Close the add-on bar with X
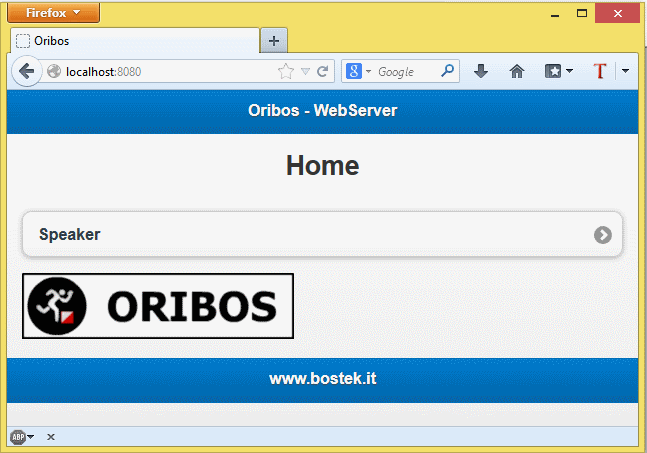647x453 pixels. click(x=51, y=437)
